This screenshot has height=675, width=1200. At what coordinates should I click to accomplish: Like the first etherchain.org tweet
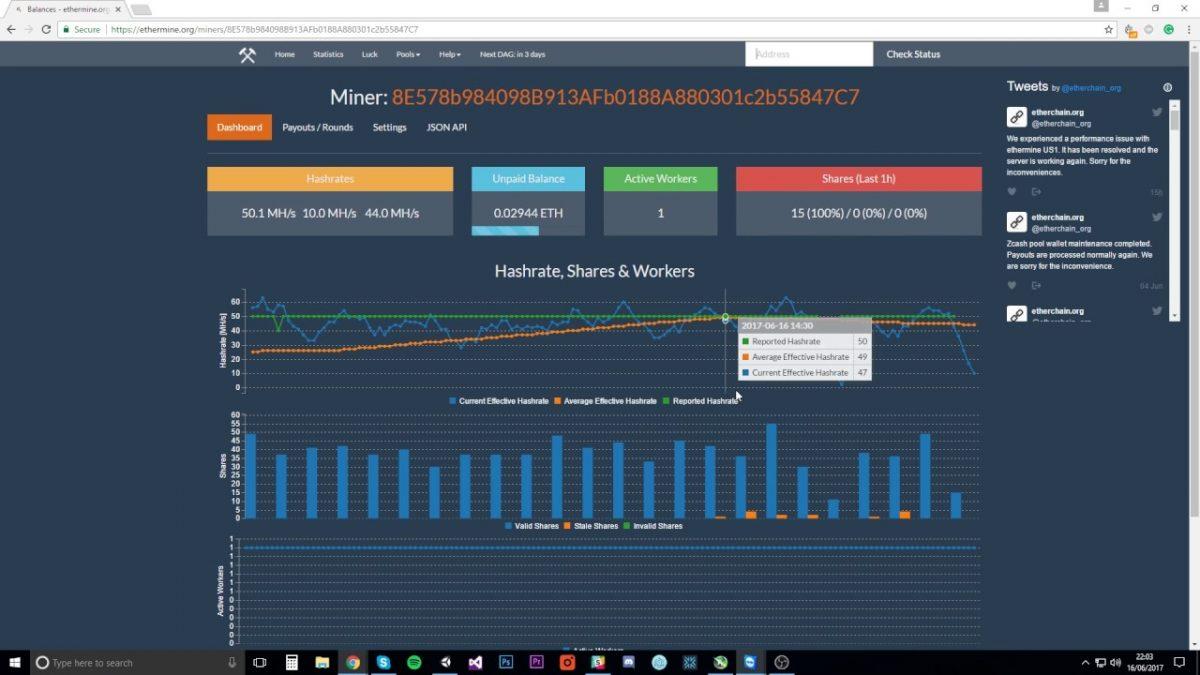pyautogui.click(x=1012, y=192)
